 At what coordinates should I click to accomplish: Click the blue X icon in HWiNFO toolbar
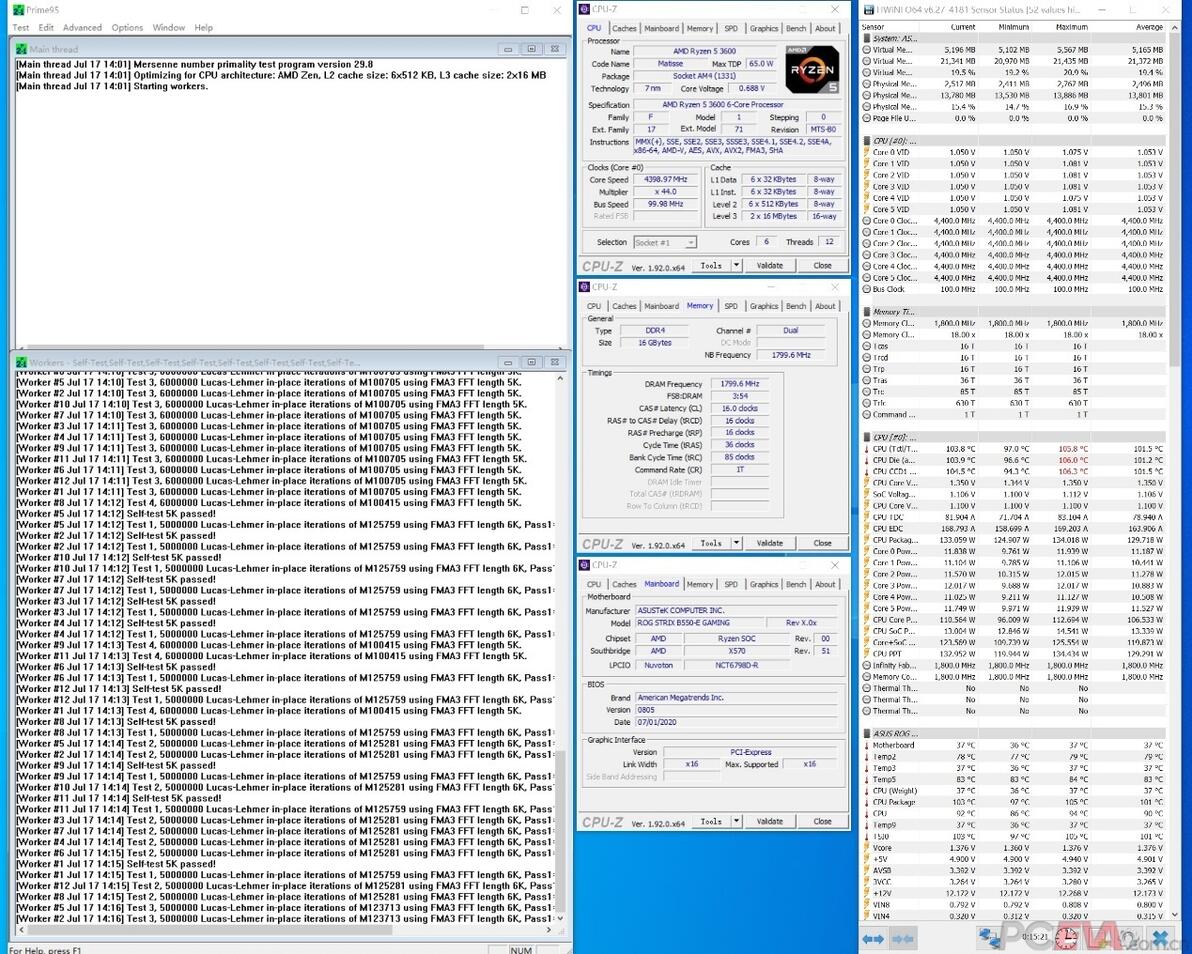(1161, 938)
